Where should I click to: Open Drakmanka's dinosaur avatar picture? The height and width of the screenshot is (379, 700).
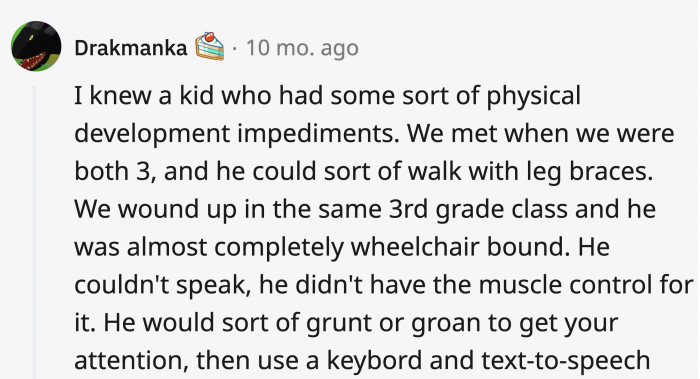coord(36,46)
